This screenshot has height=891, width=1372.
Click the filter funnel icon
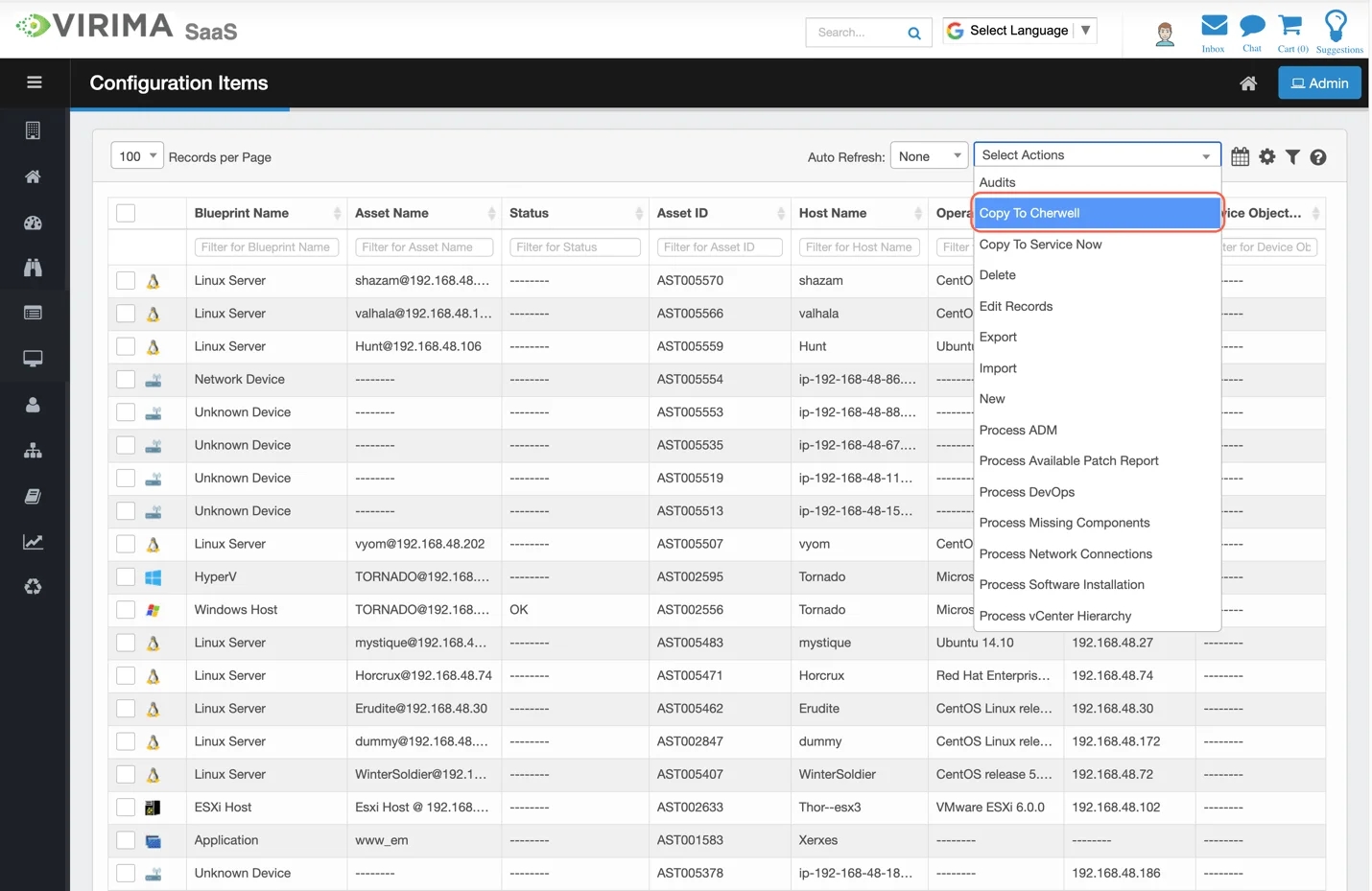[1292, 156]
